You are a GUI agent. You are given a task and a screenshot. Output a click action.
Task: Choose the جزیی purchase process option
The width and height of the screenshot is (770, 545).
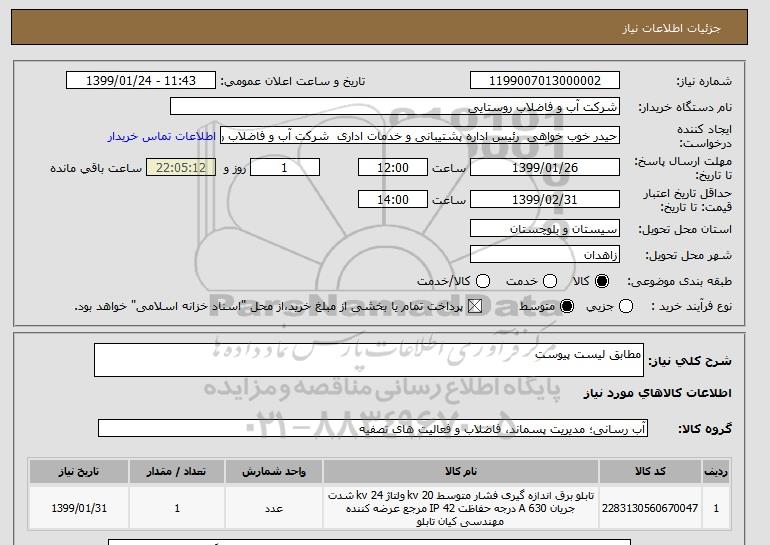626,306
